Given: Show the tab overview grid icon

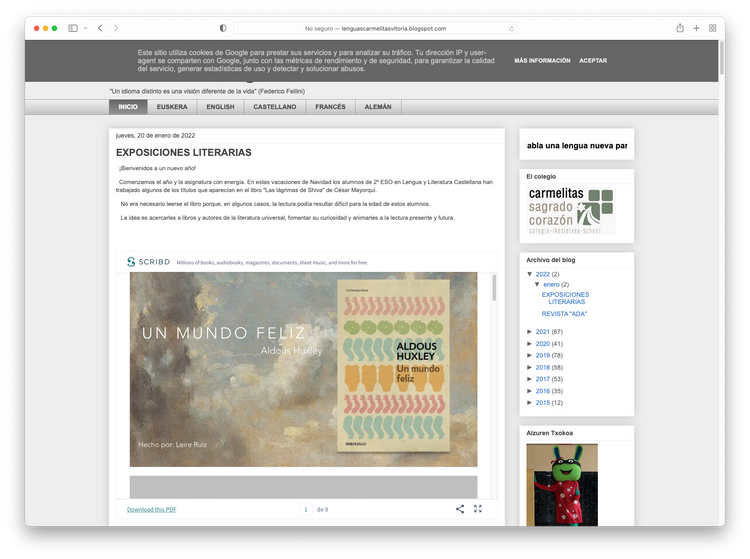Looking at the screenshot, I should coord(712,28).
